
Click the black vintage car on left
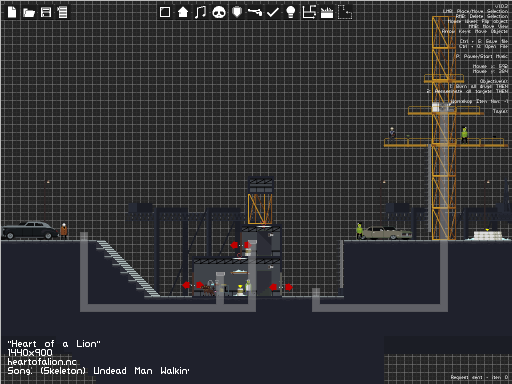[30, 230]
